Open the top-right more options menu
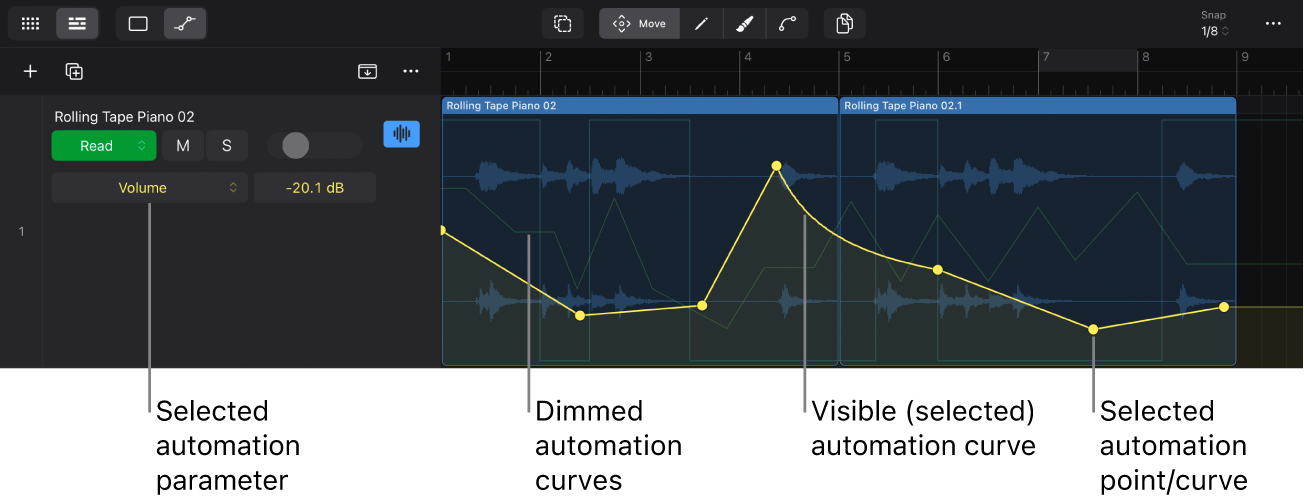This screenshot has width=1304, height=500. 1273,23
